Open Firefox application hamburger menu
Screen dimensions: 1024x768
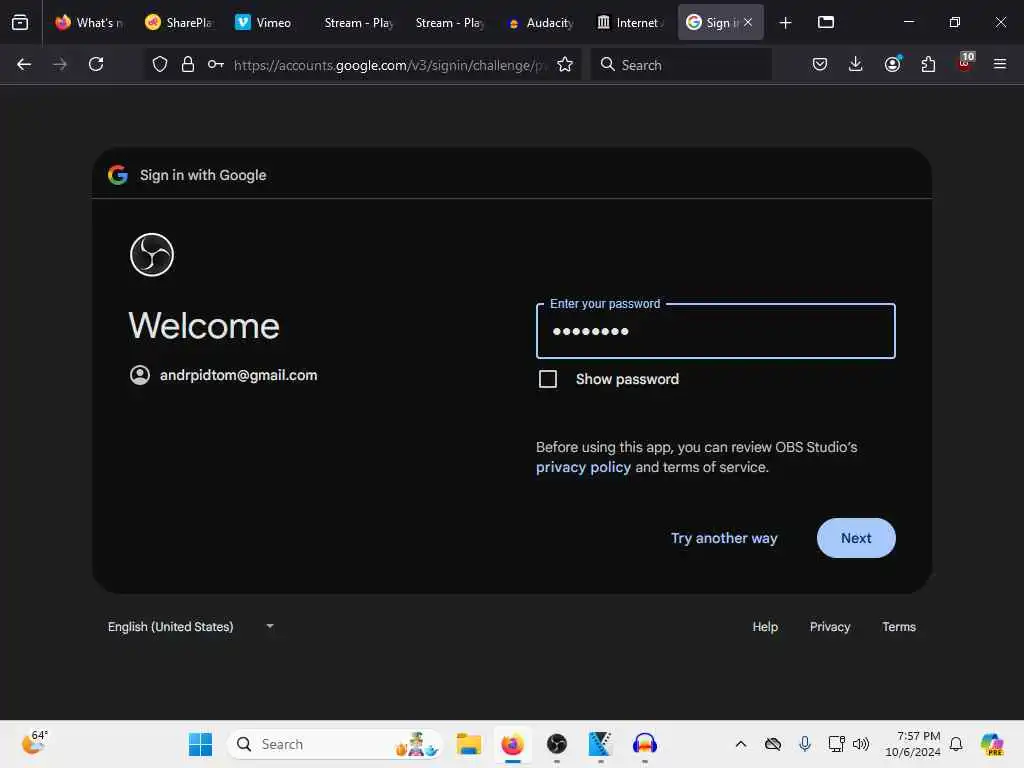click(x=1000, y=64)
